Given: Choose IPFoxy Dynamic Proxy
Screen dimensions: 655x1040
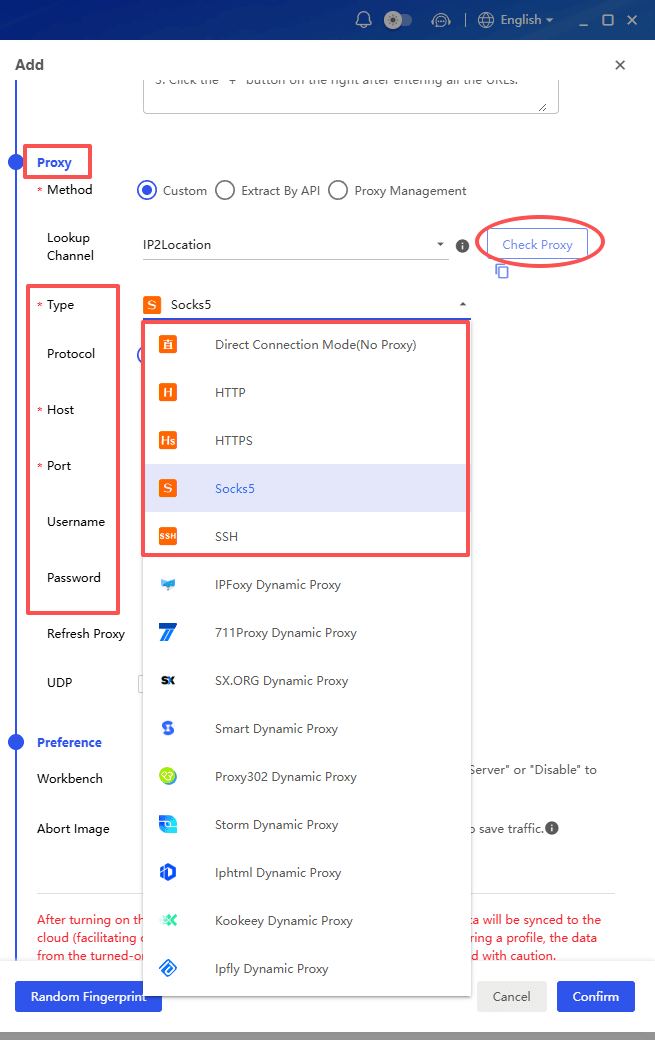Looking at the screenshot, I should point(307,584).
